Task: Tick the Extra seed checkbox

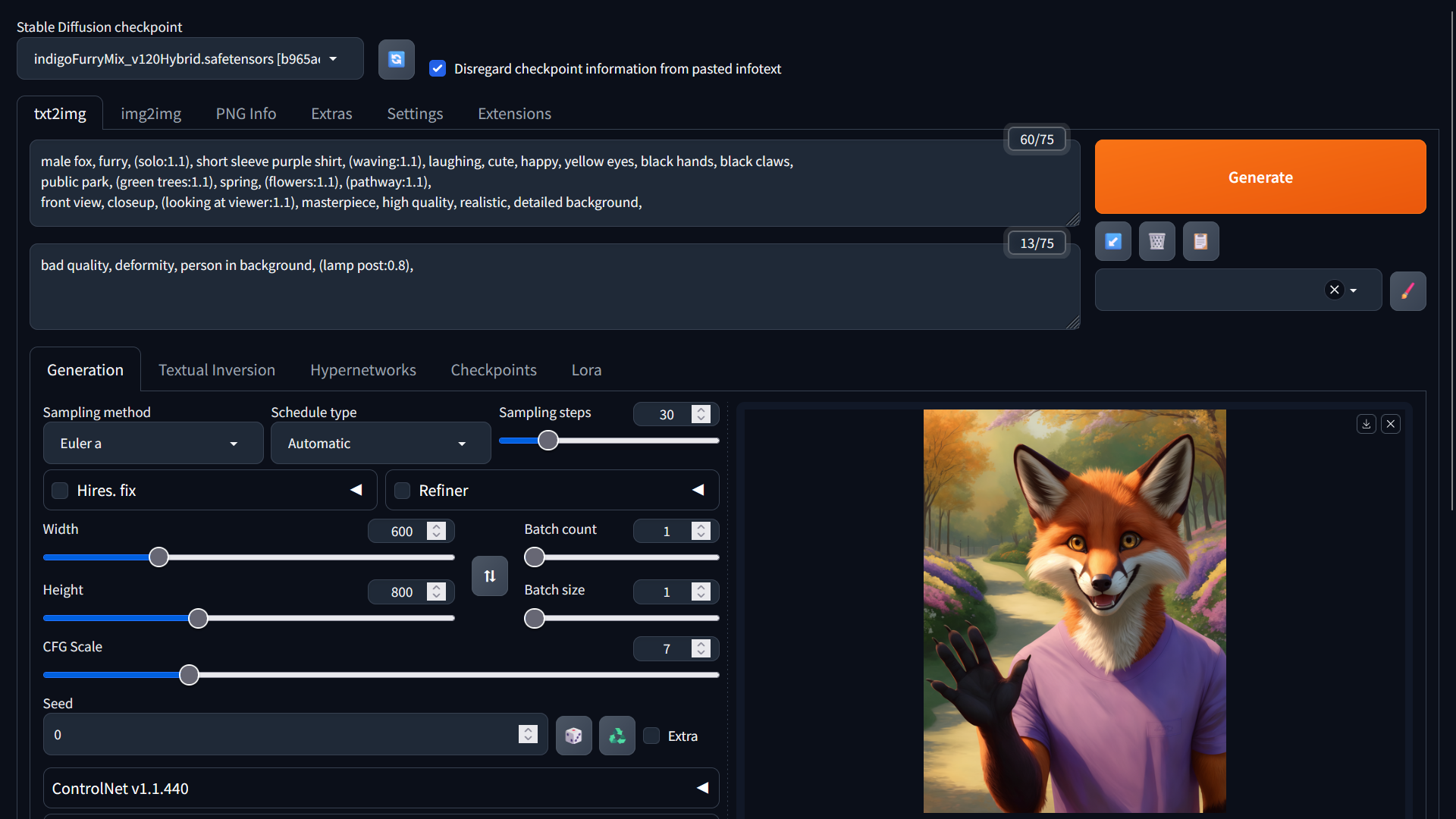Action: pos(651,736)
